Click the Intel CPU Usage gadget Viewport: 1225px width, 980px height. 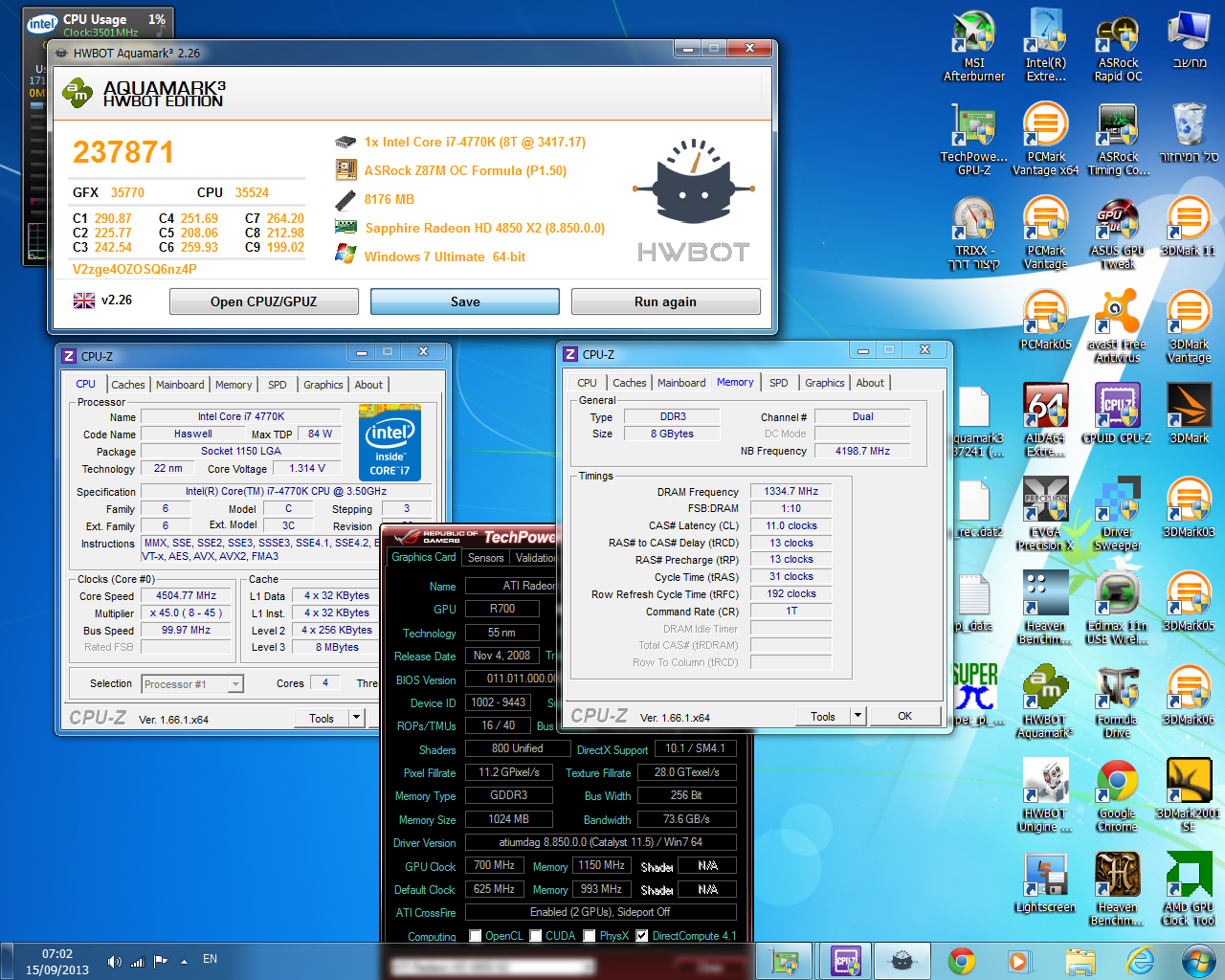(97, 25)
